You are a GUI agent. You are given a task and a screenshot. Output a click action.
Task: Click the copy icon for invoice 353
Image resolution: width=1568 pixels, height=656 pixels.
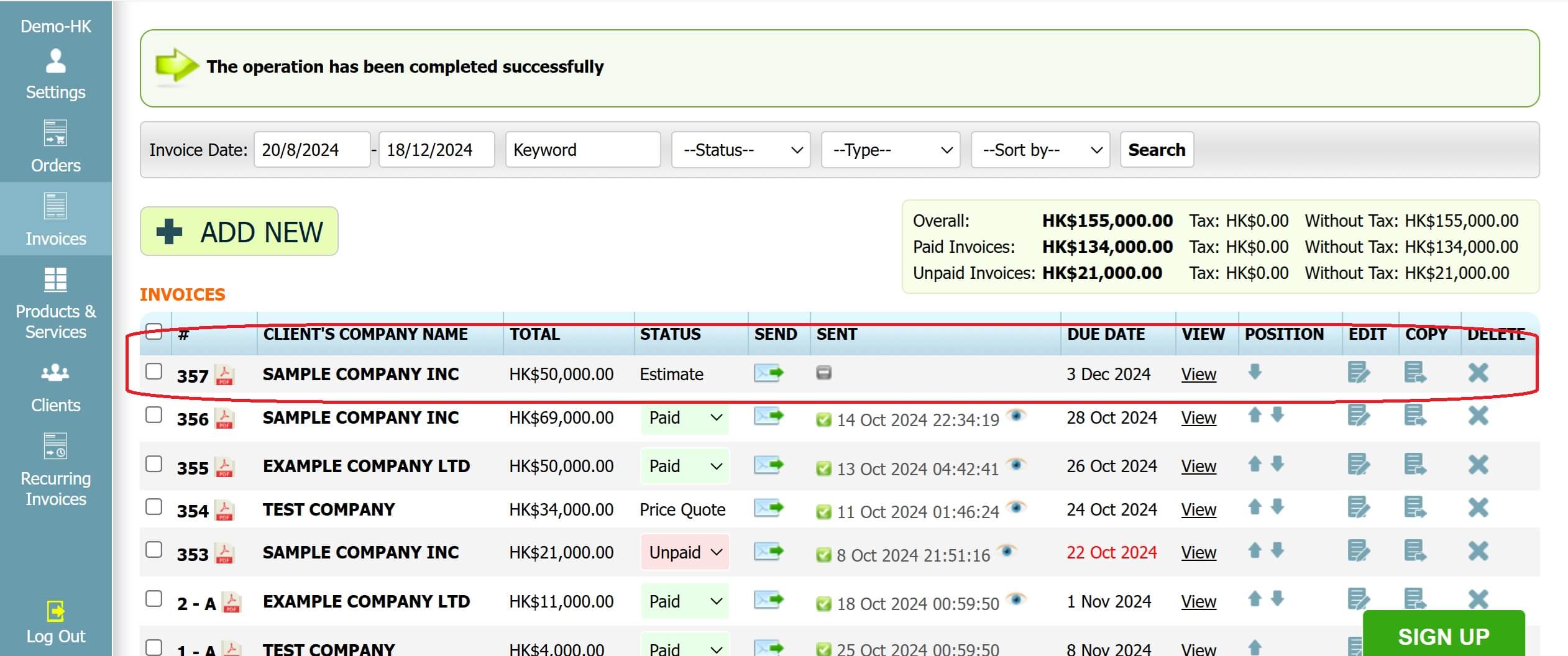click(x=1415, y=551)
